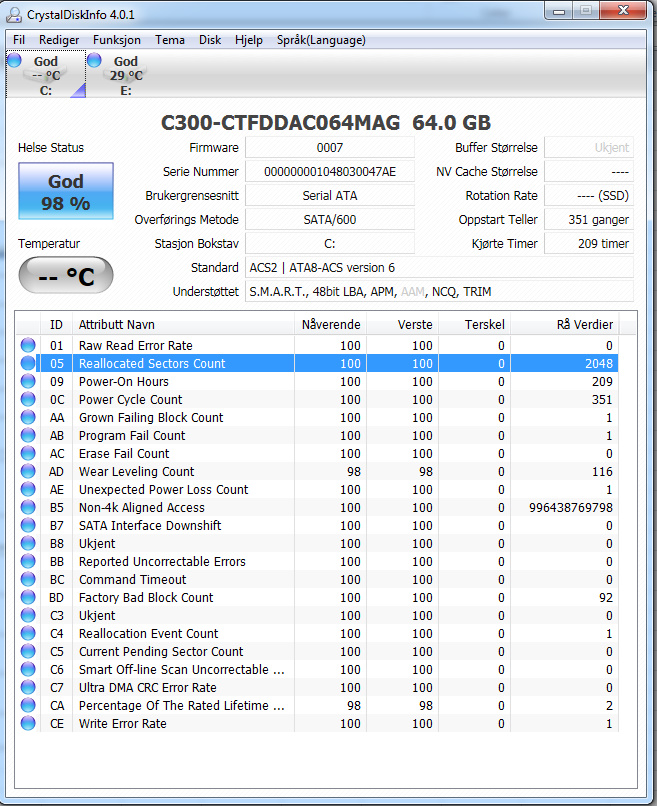Click the status orb in the Reallocated Sectors Count row
This screenshot has width=657, height=806.
click(x=28, y=363)
